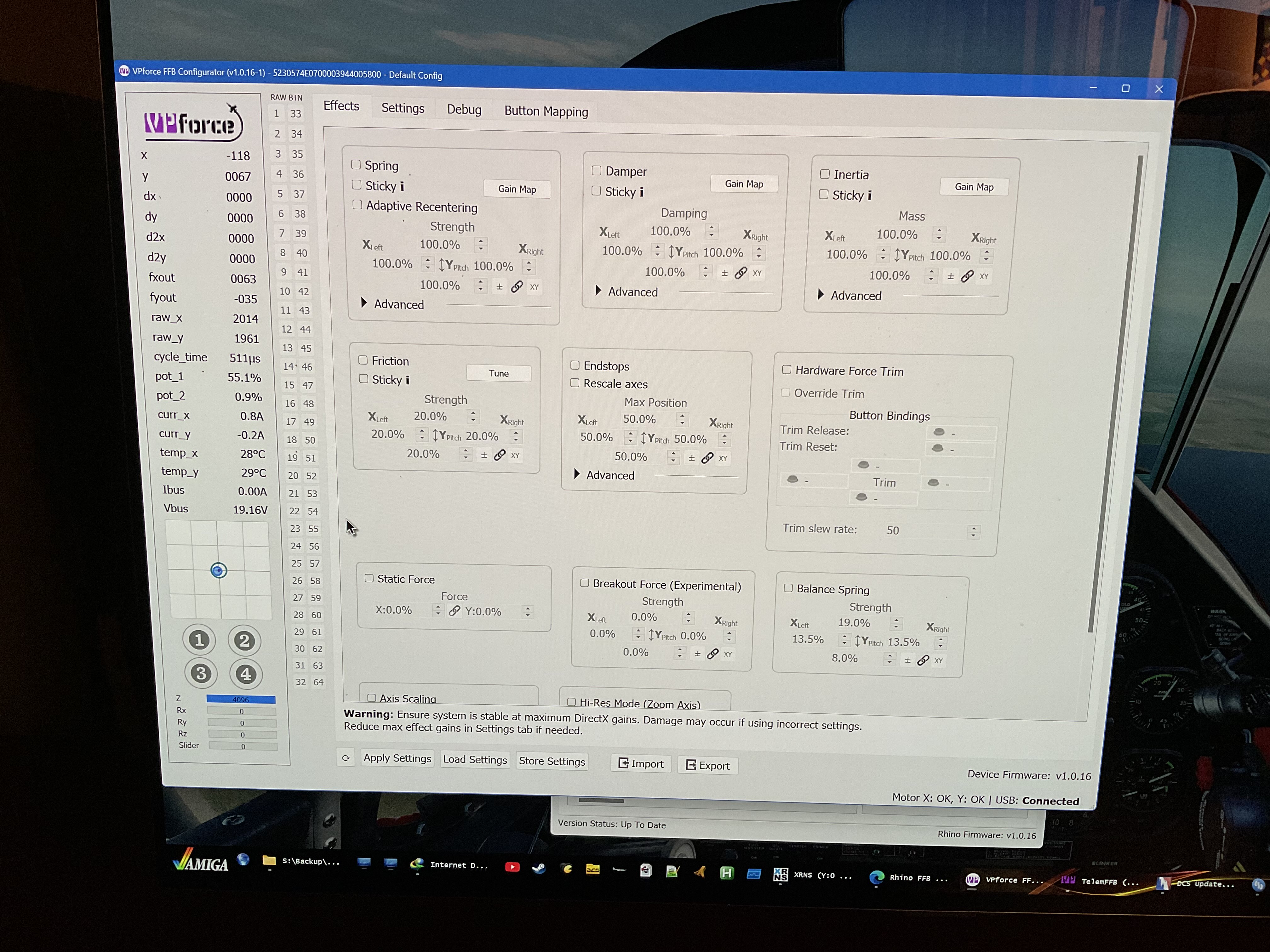
Task: Click the link icon in Spring panel
Action: tap(517, 286)
